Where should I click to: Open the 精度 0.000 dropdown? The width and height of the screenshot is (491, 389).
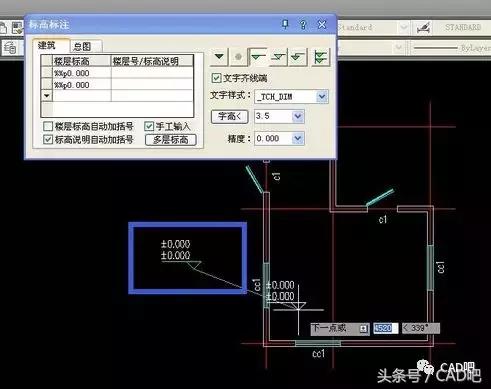coord(298,138)
